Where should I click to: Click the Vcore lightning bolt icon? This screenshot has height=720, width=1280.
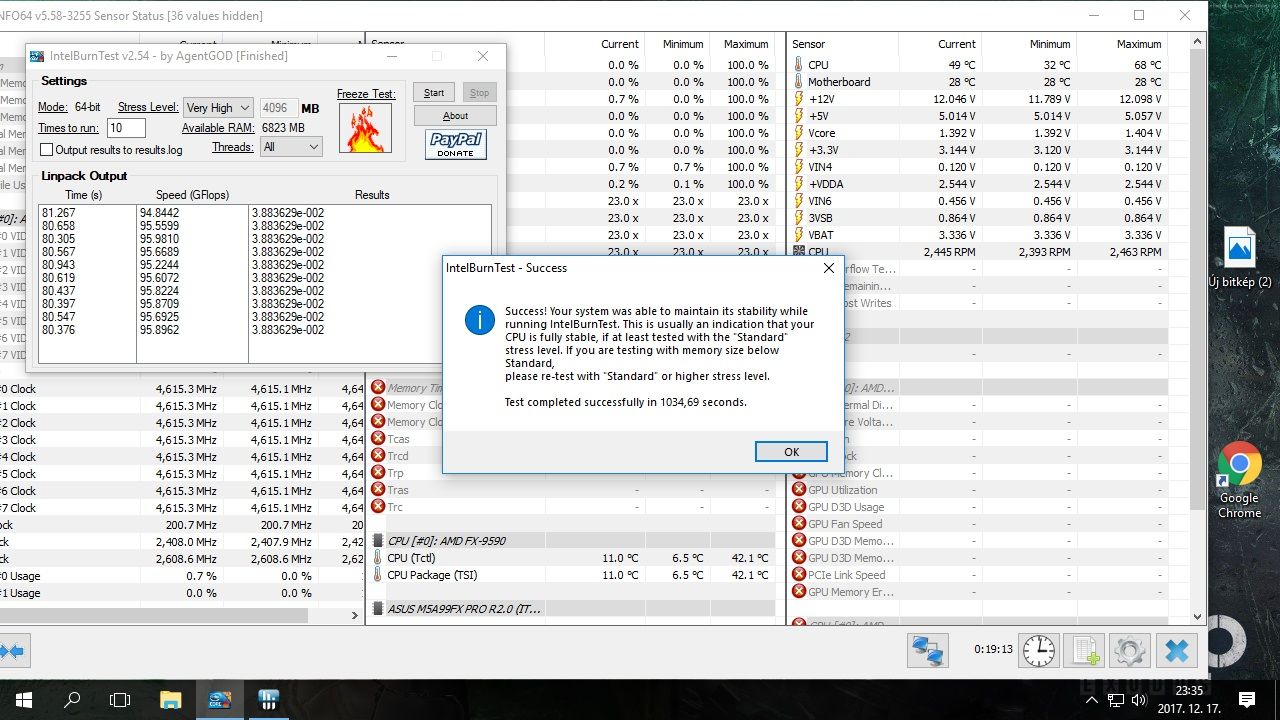(798, 133)
